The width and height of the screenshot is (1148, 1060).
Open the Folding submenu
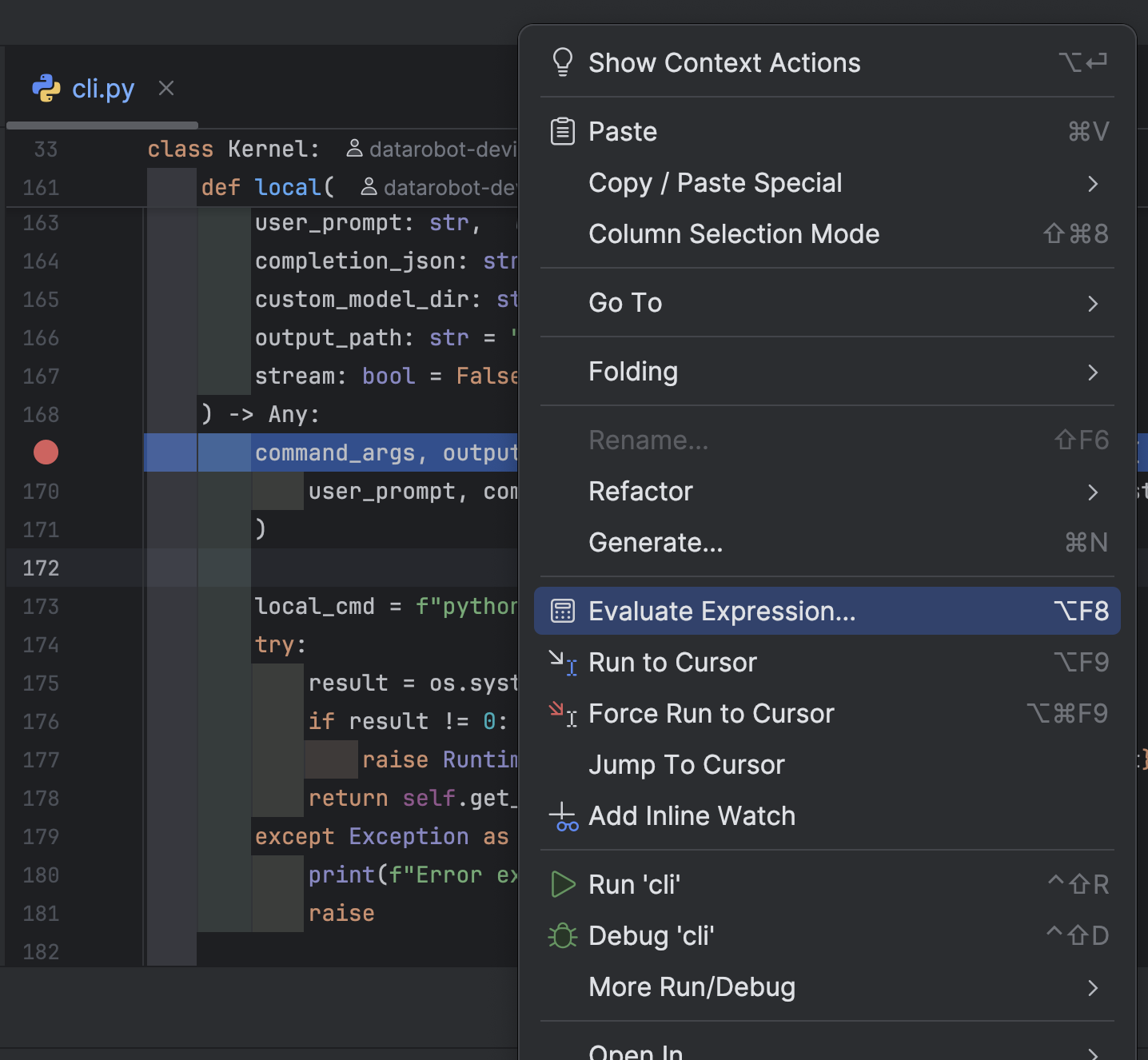(x=632, y=372)
